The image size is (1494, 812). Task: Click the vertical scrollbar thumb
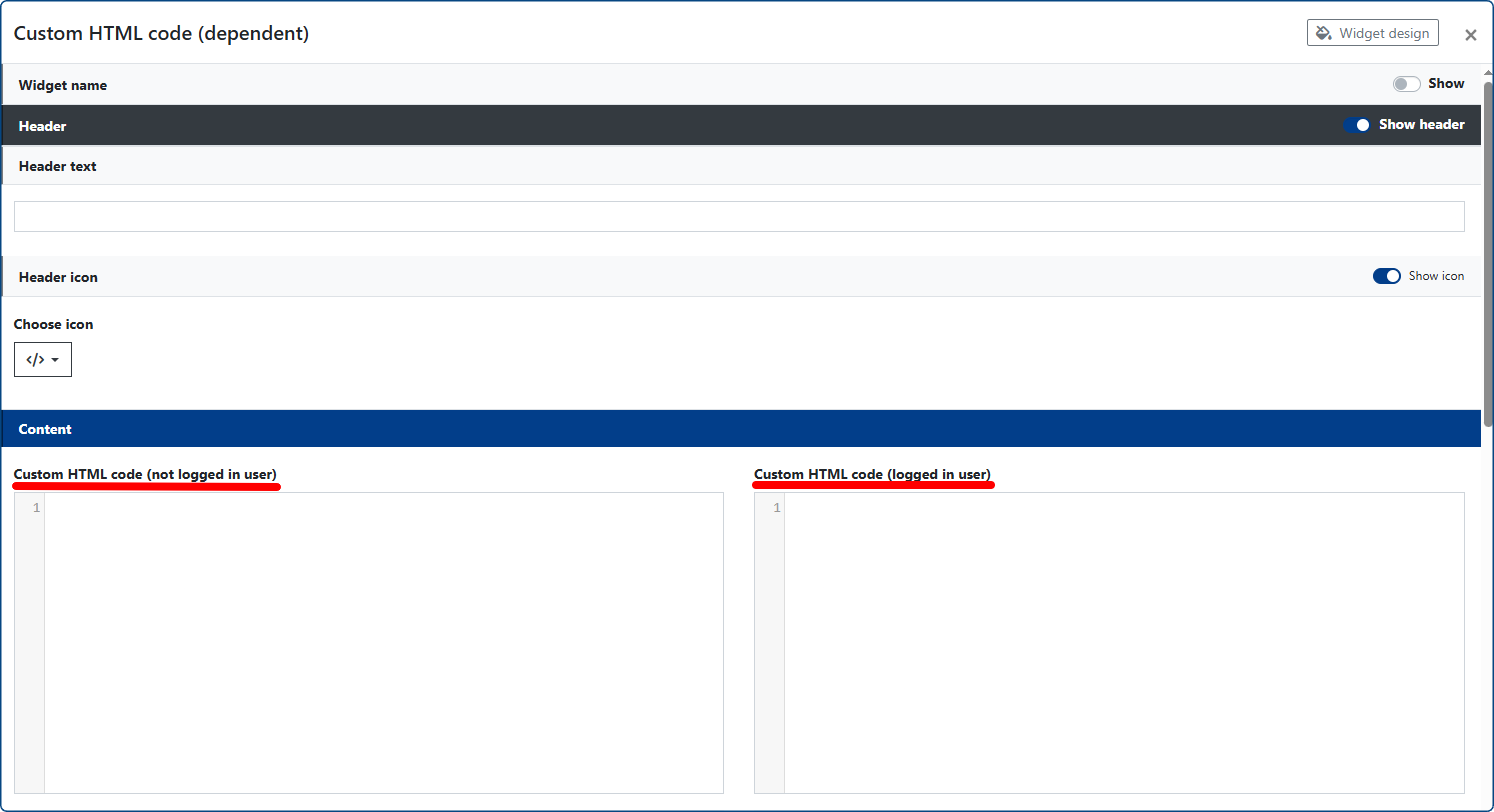(1487, 250)
